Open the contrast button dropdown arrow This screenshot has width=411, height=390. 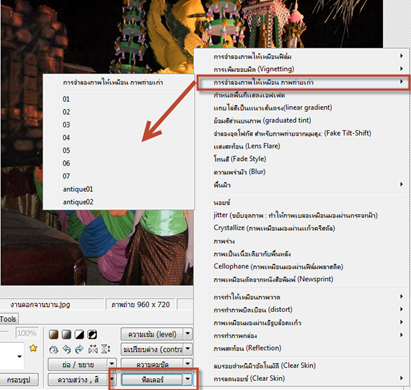click(x=188, y=349)
